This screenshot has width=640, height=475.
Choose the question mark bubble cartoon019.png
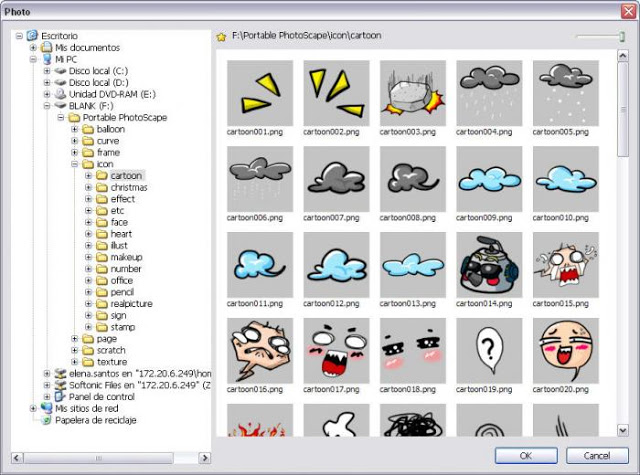[x=489, y=351]
